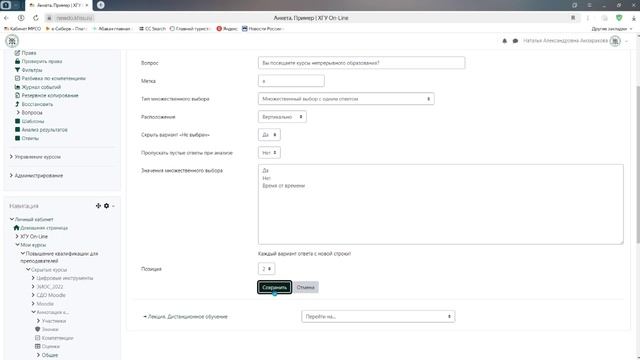This screenshot has height=360, width=640.
Task: Click the bookmark icon in address bar
Action: pos(573,18)
